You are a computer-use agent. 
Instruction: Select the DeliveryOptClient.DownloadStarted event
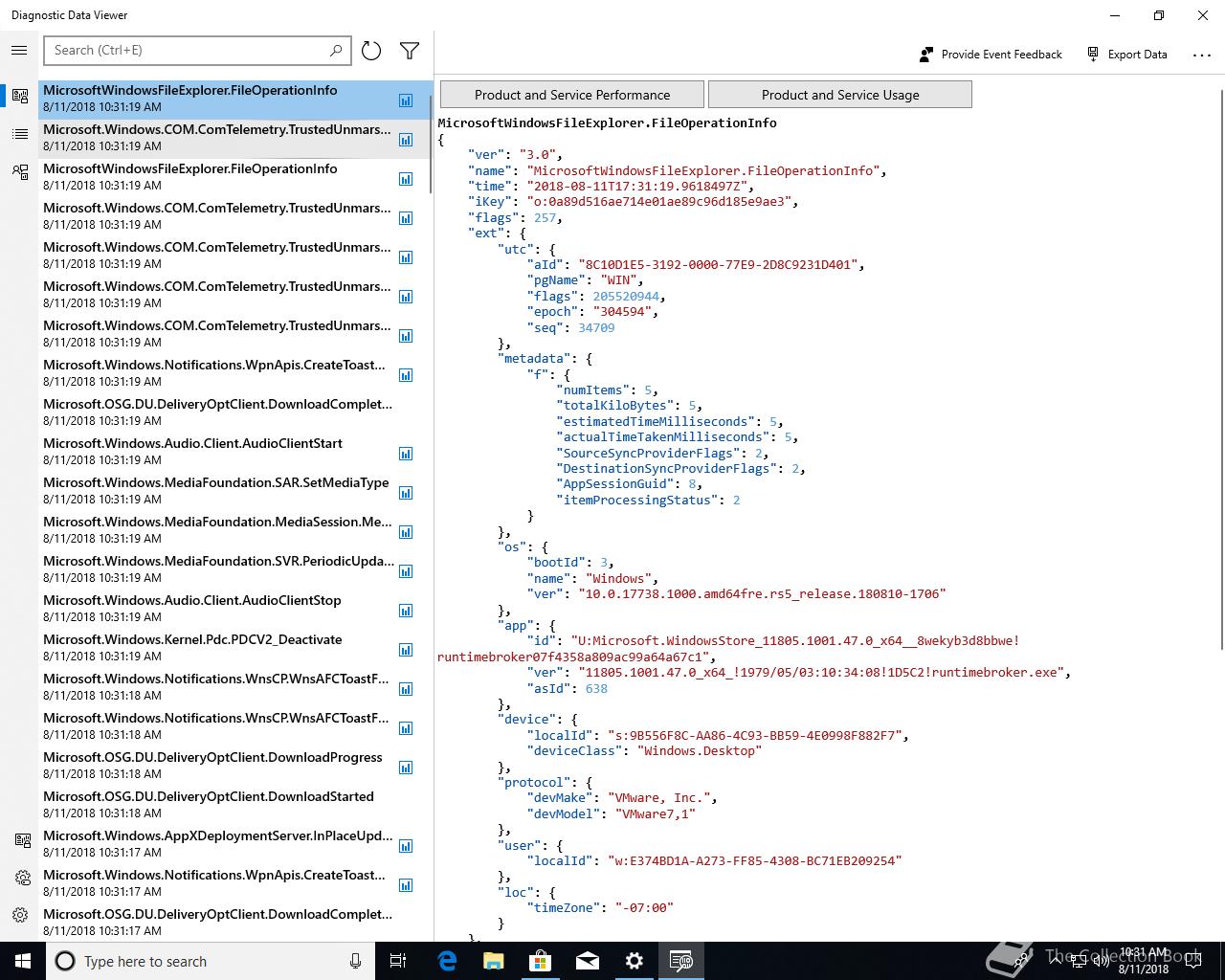234,805
